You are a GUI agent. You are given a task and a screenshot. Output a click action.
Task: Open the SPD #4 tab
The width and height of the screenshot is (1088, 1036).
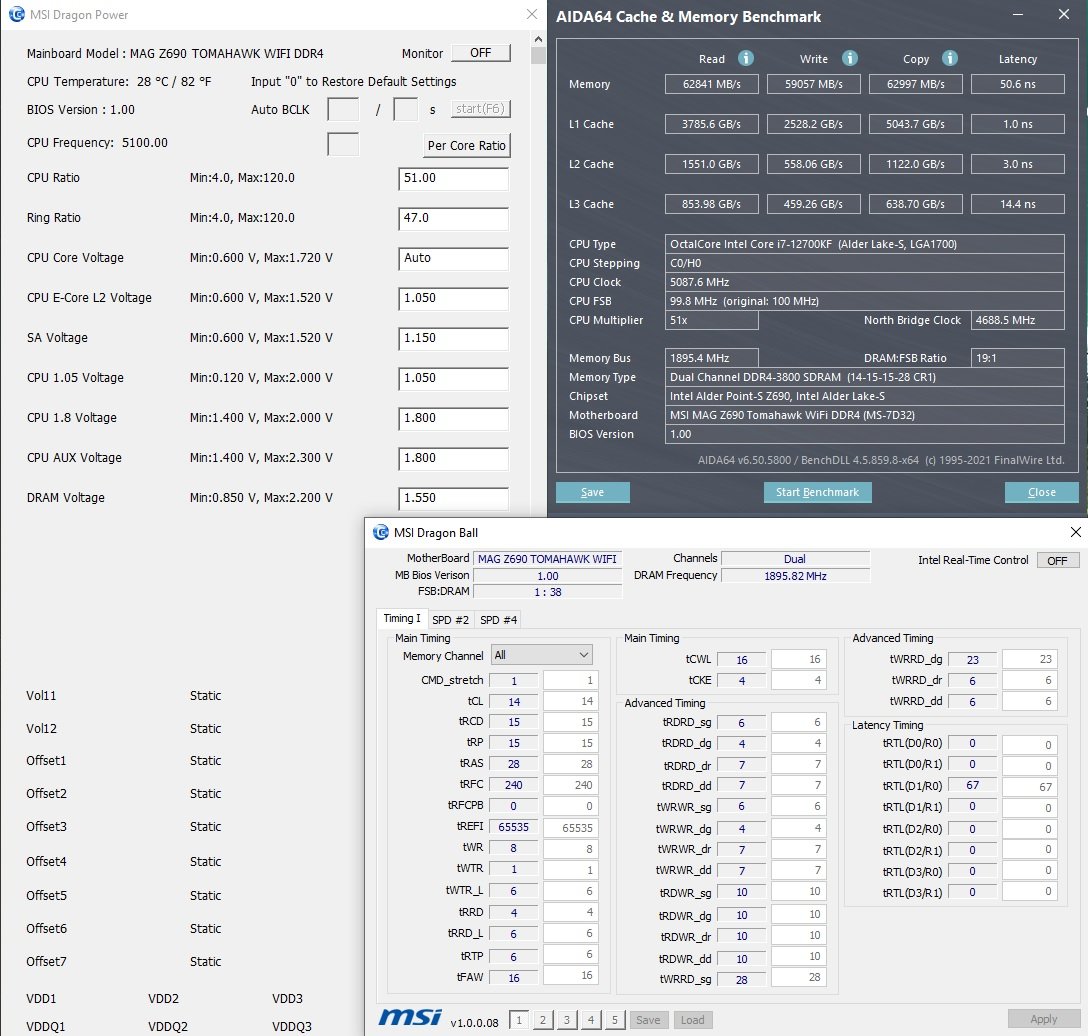(498, 620)
